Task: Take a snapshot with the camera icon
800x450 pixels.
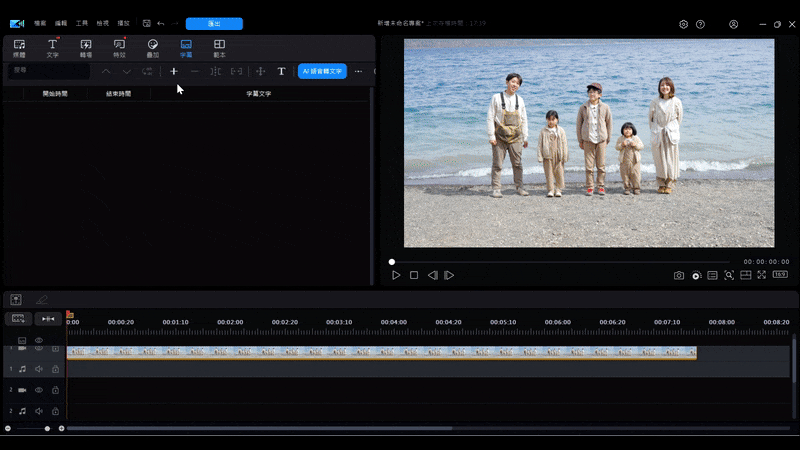Action: tap(678, 275)
